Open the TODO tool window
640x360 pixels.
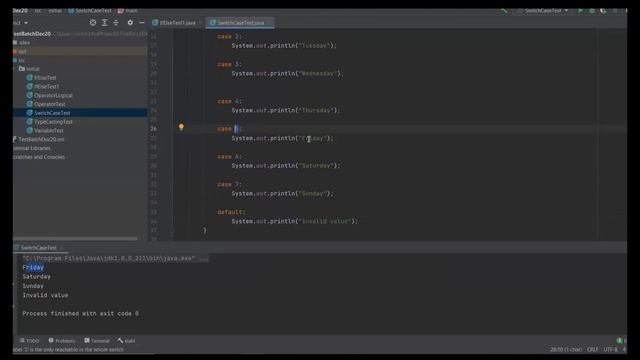29,340
